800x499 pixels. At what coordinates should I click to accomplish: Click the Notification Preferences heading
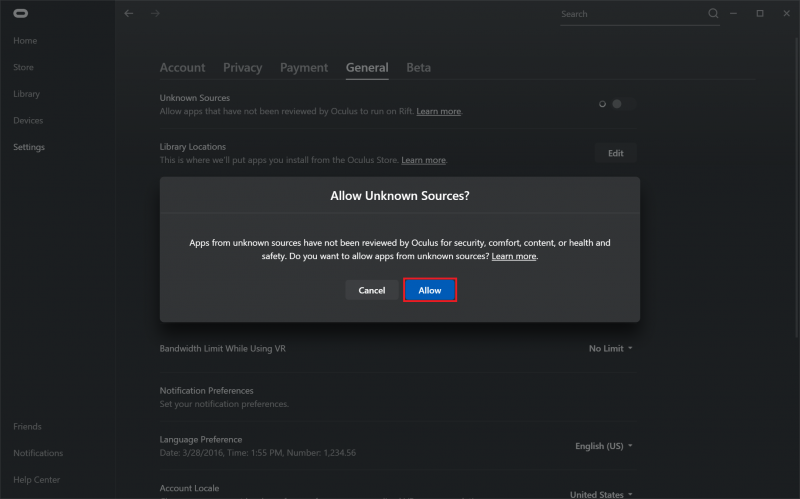click(x=206, y=390)
